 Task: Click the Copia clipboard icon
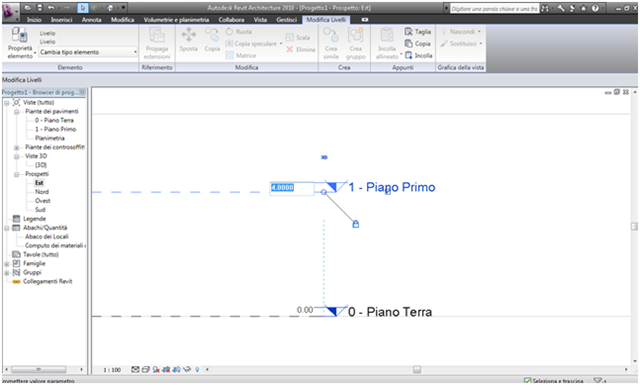coord(409,43)
